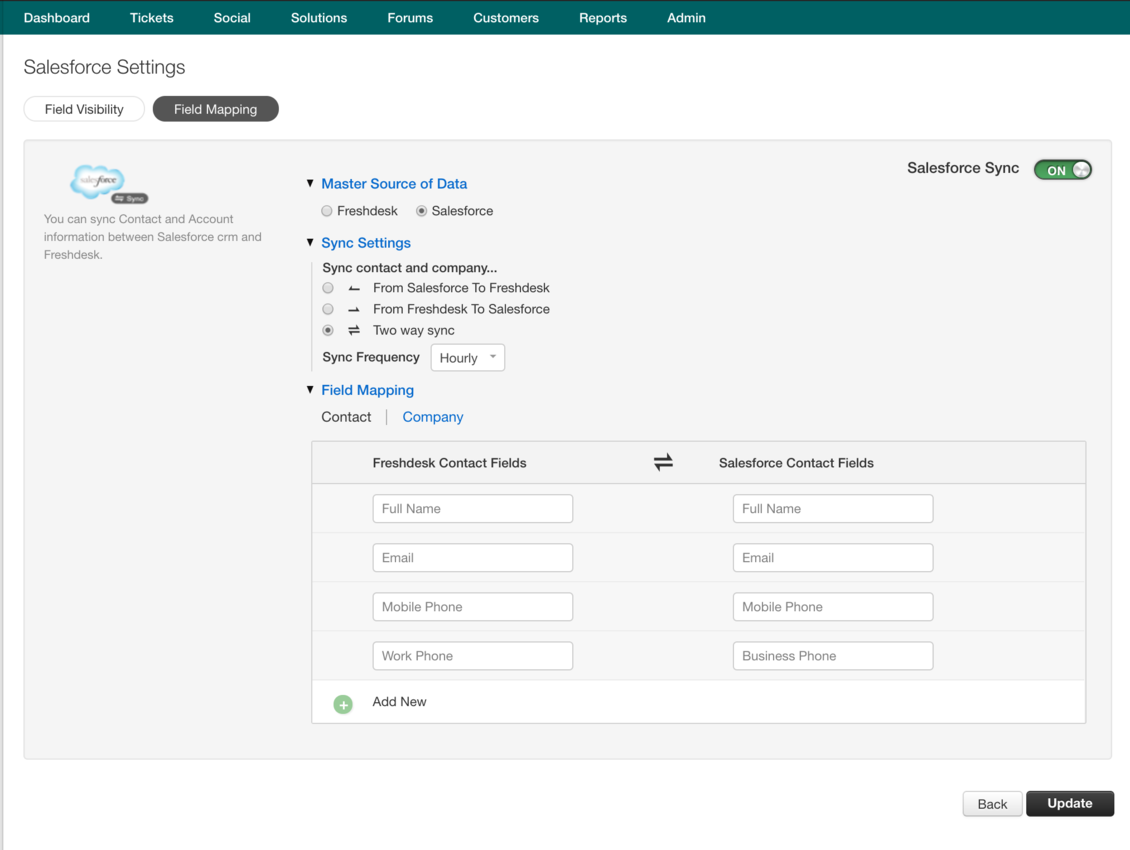1130x850 pixels.
Task: Click the Update button
Action: [1069, 803]
